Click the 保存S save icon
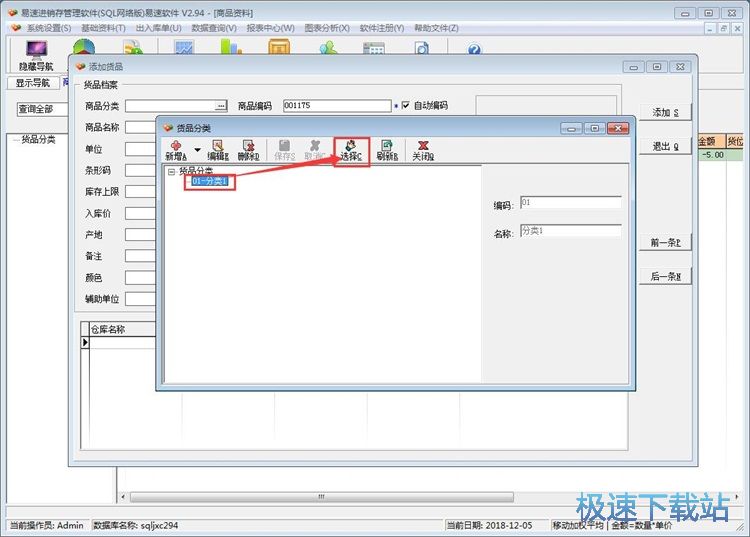The image size is (750, 537). click(x=285, y=150)
